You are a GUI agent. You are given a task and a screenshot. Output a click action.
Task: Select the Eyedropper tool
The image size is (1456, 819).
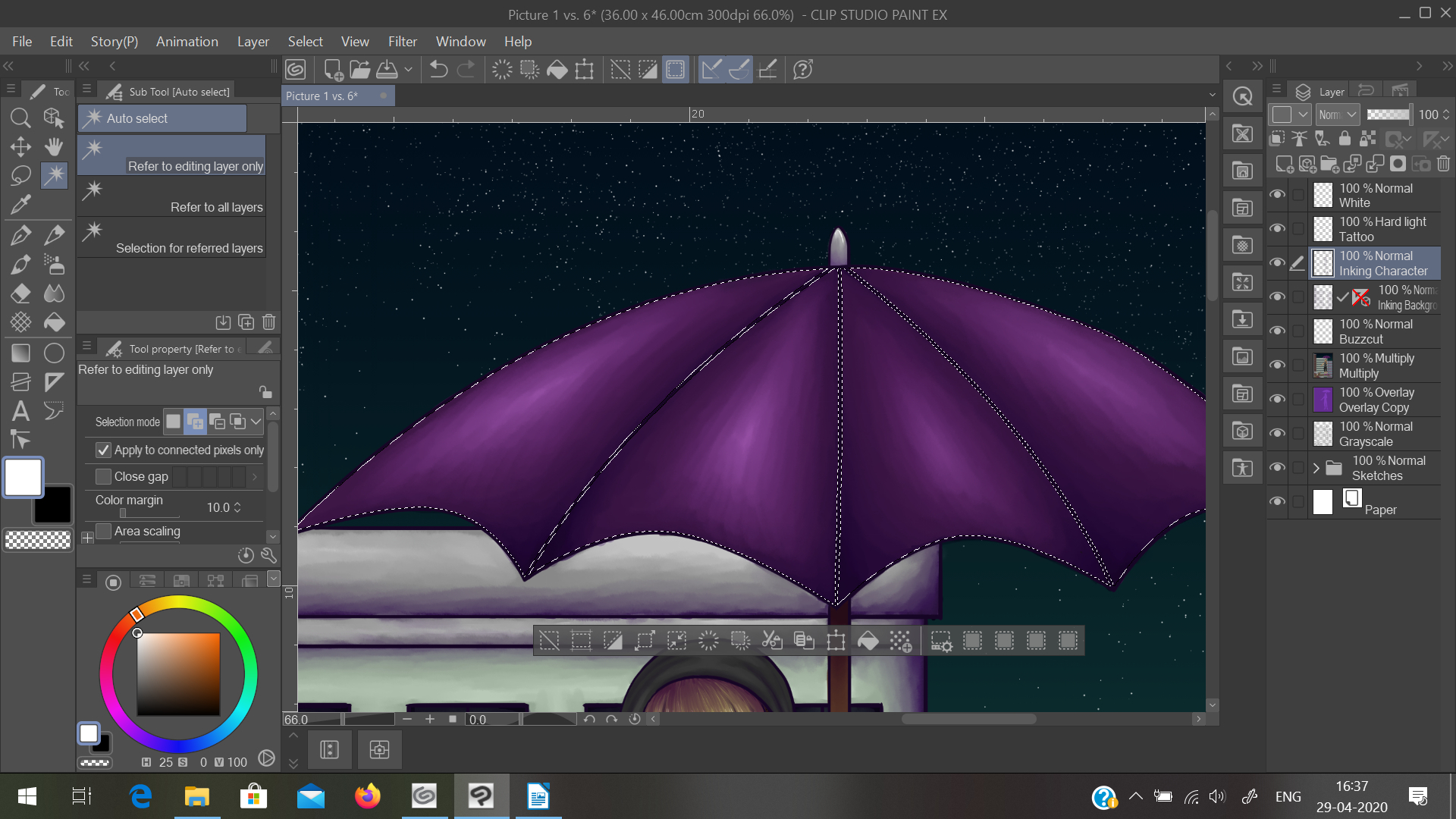point(20,205)
